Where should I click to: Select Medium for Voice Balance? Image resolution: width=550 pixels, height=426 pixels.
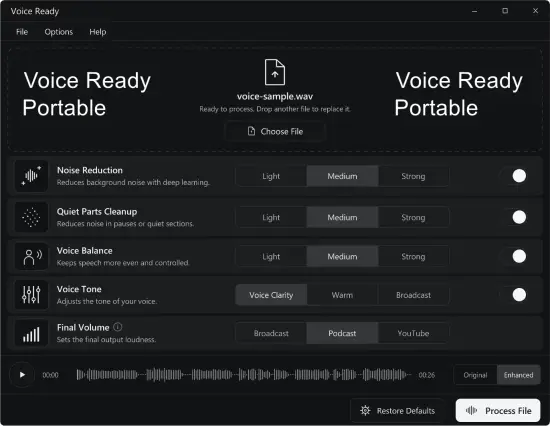point(342,257)
